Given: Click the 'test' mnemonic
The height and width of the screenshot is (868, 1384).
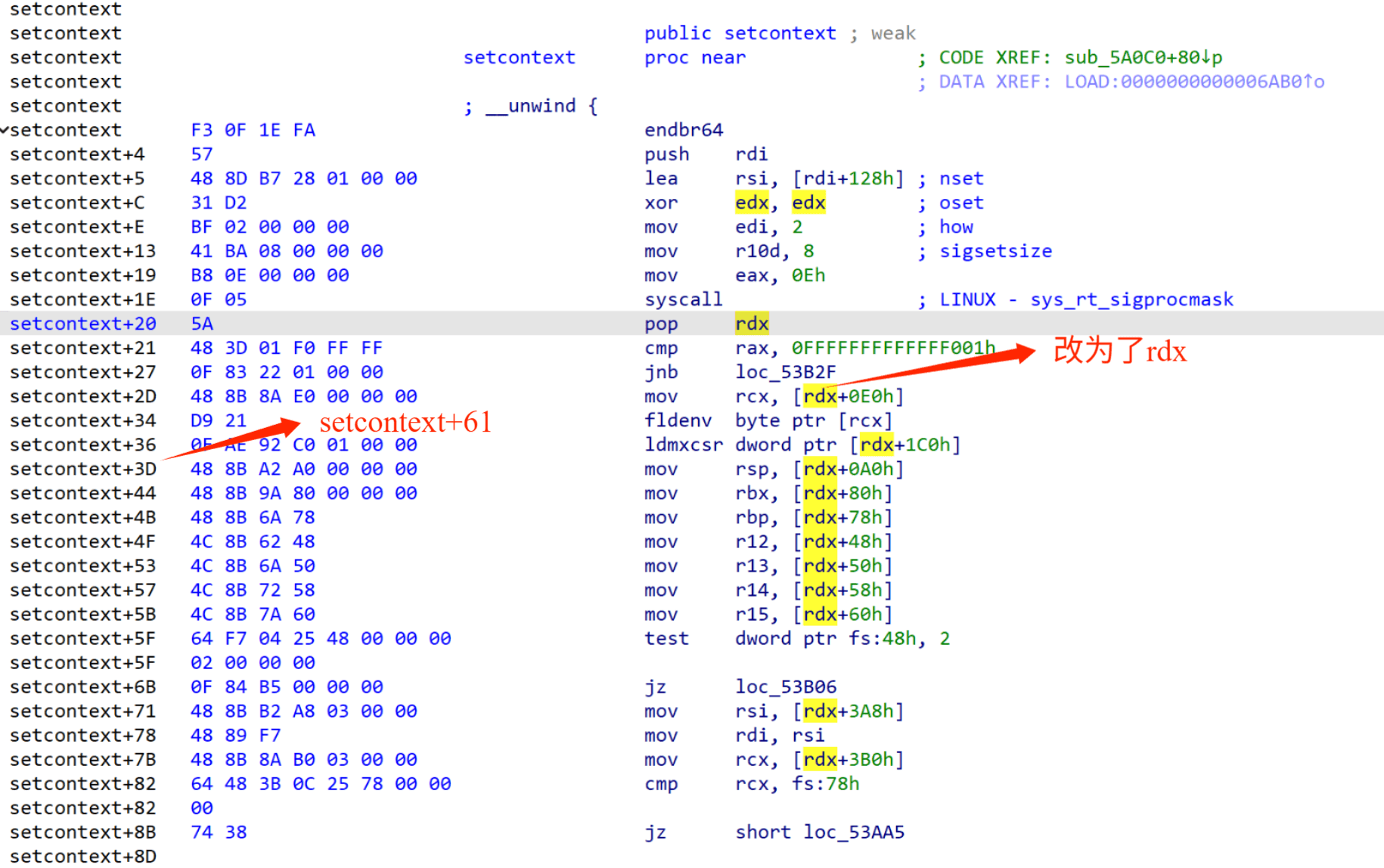Looking at the screenshot, I should pyautogui.click(x=666, y=638).
